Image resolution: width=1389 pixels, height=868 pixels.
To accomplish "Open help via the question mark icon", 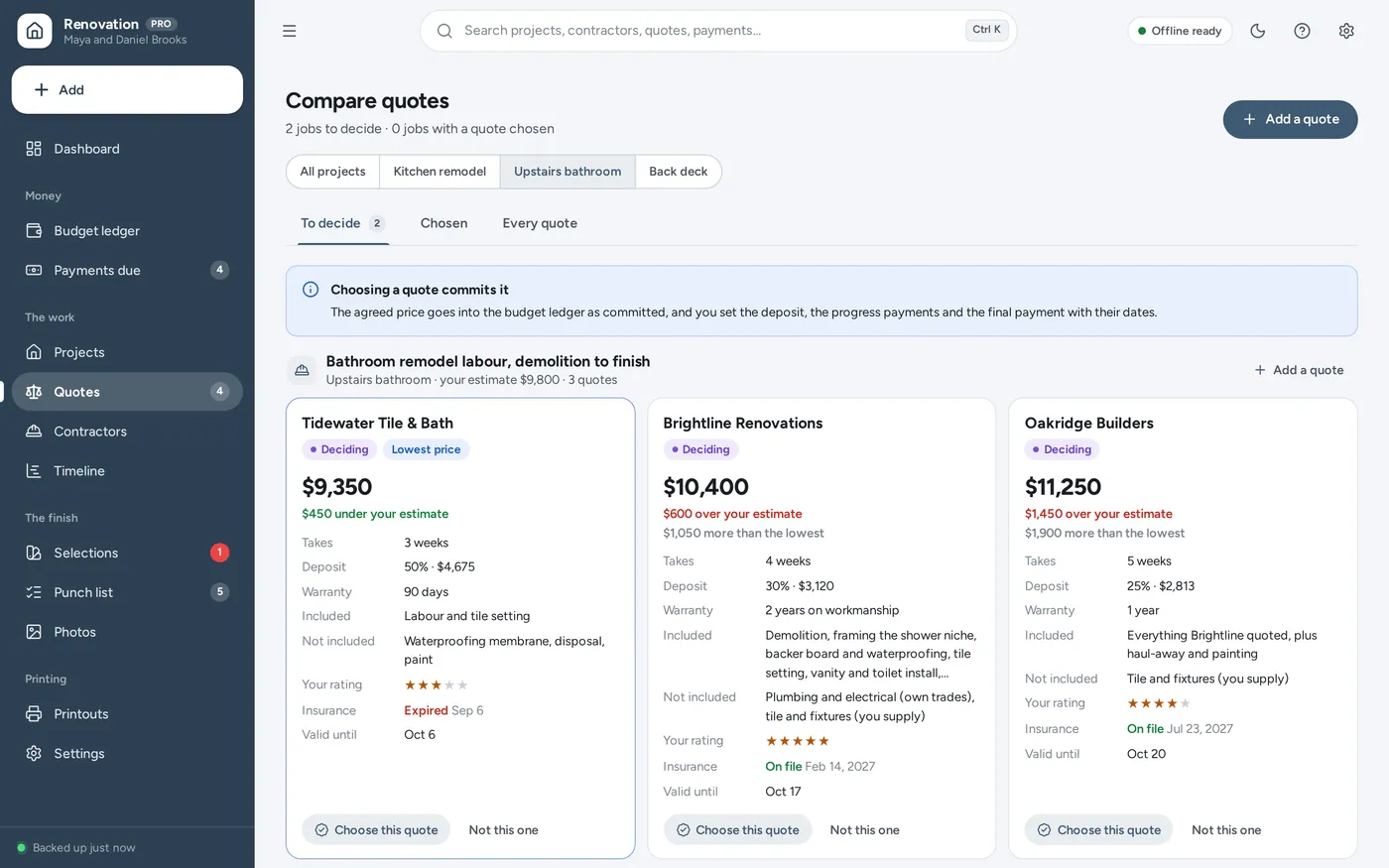I will coord(1303,31).
